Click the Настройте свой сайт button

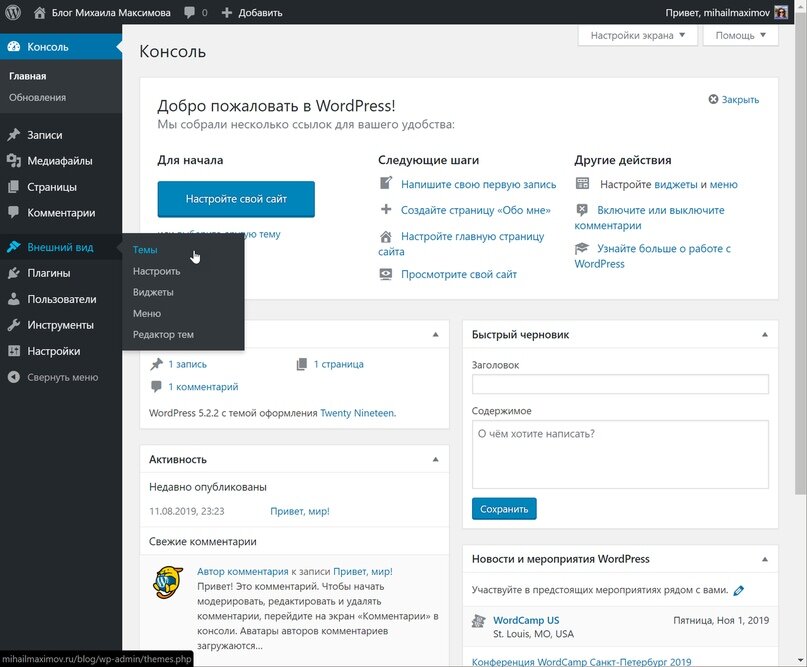236,199
